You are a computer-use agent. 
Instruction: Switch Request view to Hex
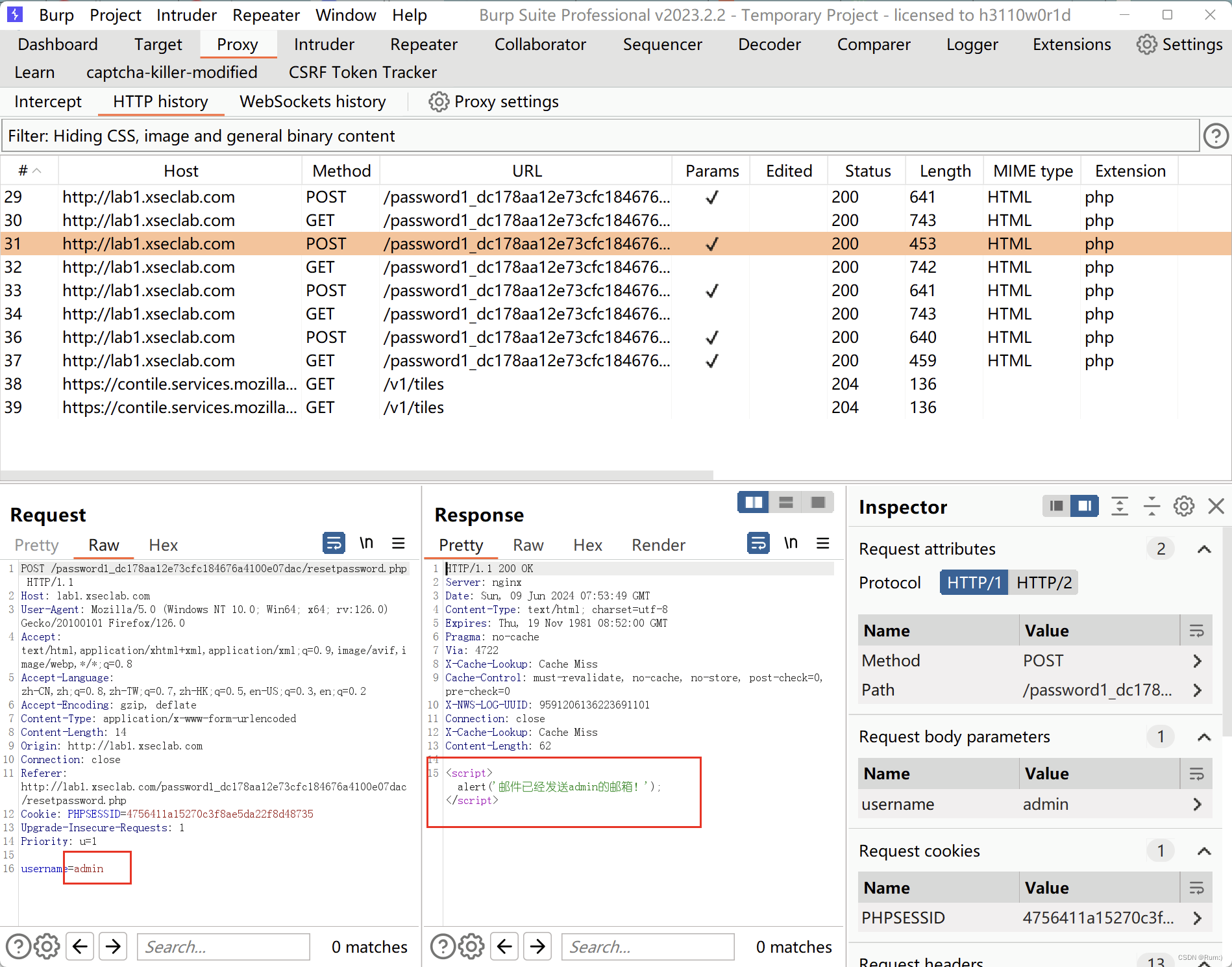tap(164, 545)
